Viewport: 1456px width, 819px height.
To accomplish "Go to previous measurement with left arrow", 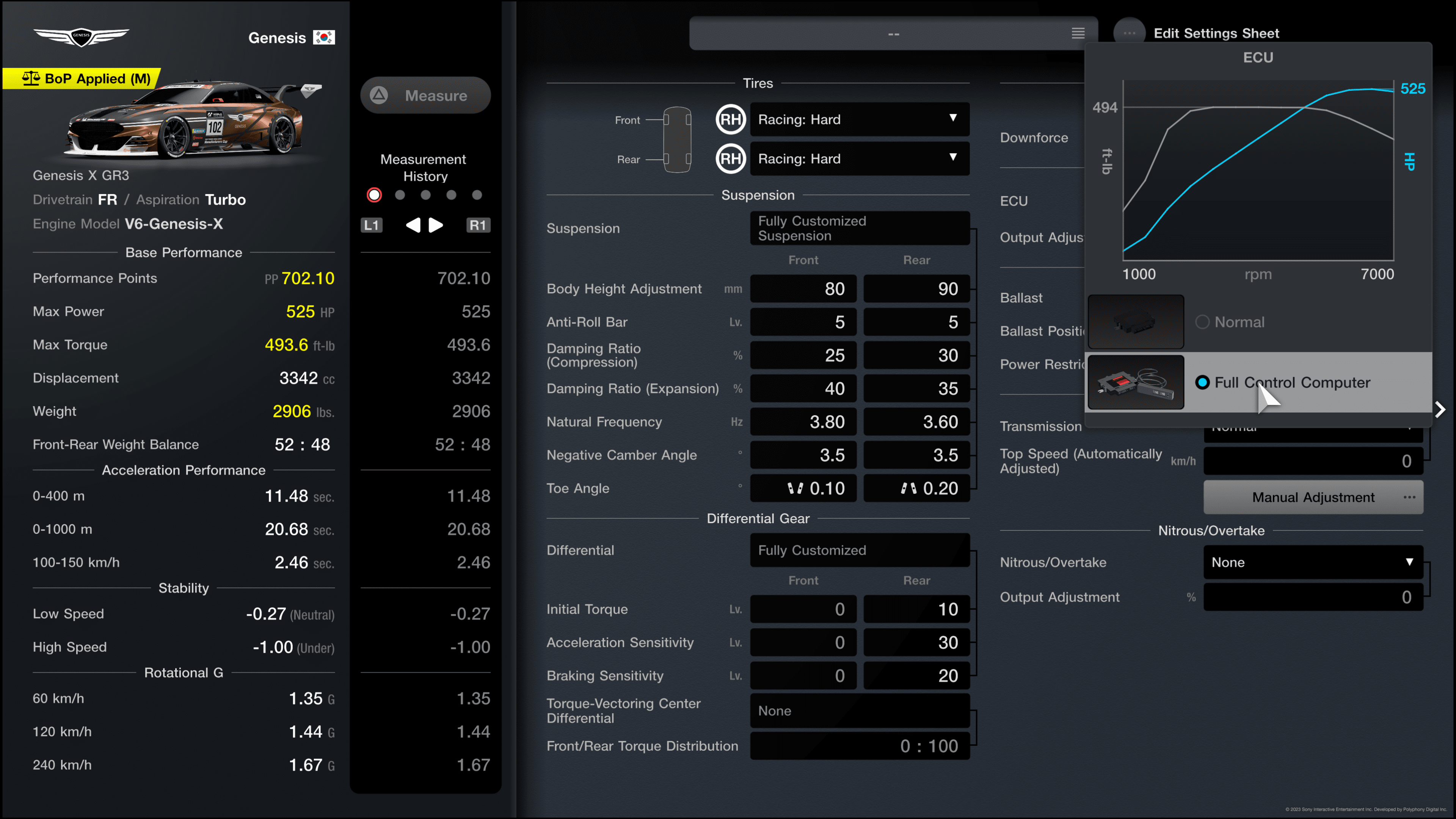I will 413,225.
